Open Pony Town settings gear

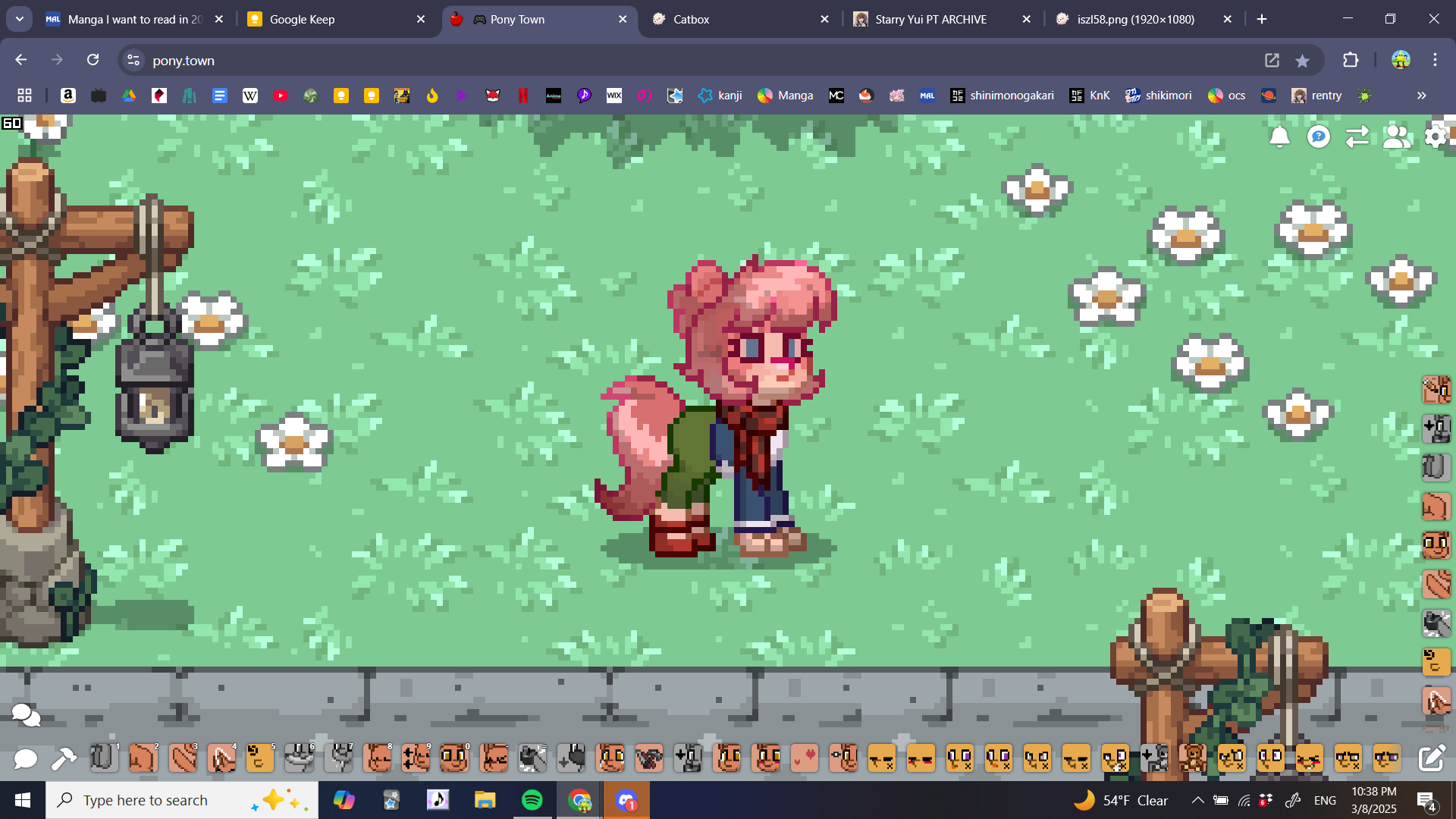[1436, 136]
